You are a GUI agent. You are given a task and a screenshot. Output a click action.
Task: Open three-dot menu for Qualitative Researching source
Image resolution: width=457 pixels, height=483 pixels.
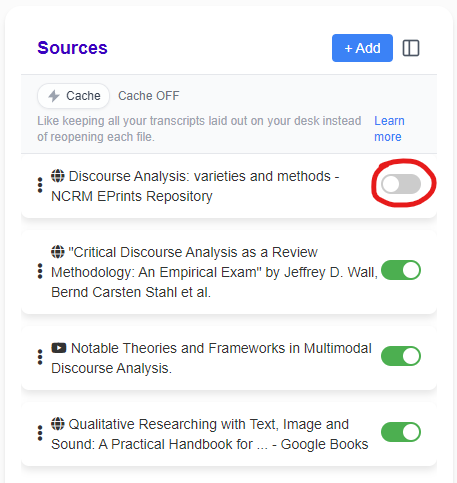(x=40, y=433)
